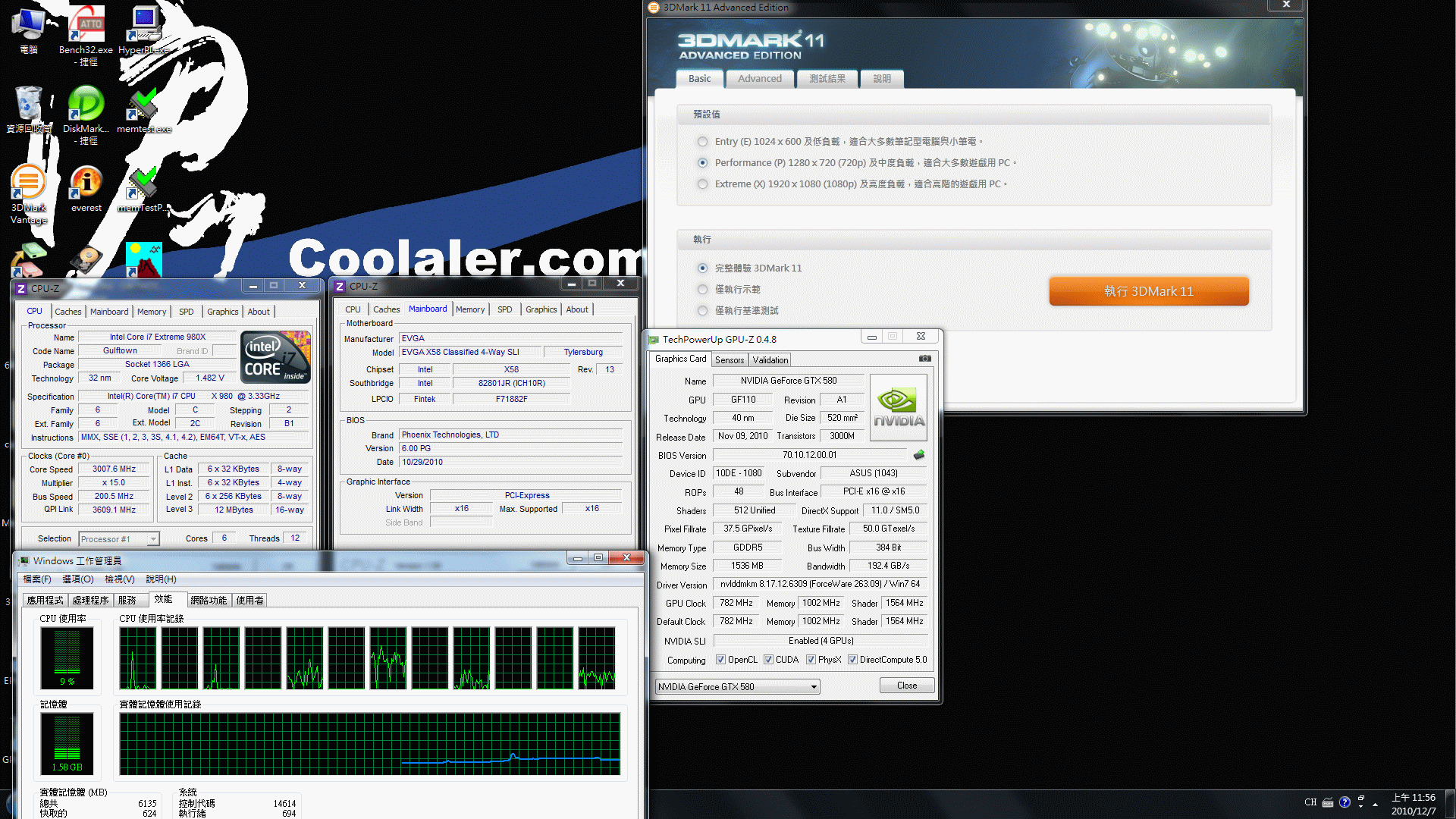Choose the 僅執行基準測試 run option
The height and width of the screenshot is (819, 1456).
(702, 311)
